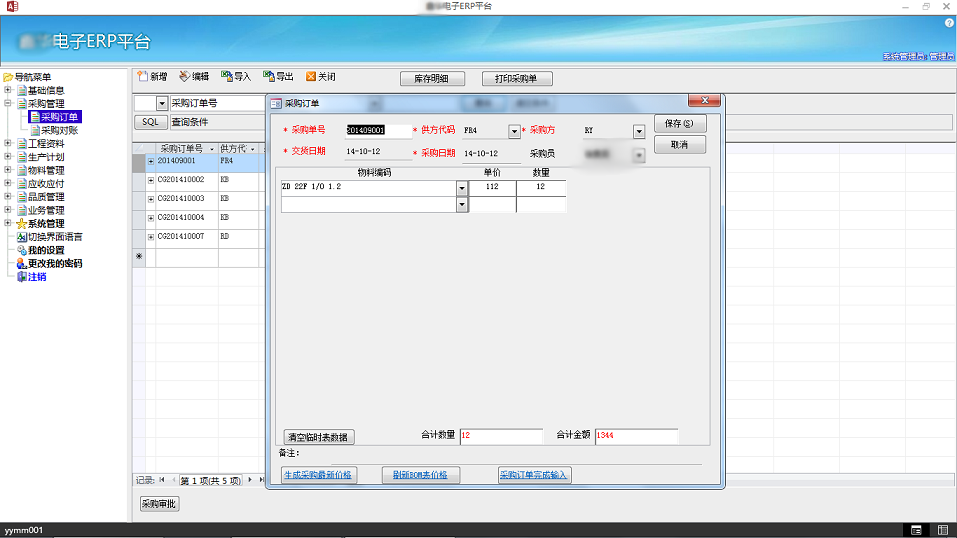Click the 采购订单完成输入 button

(534, 475)
